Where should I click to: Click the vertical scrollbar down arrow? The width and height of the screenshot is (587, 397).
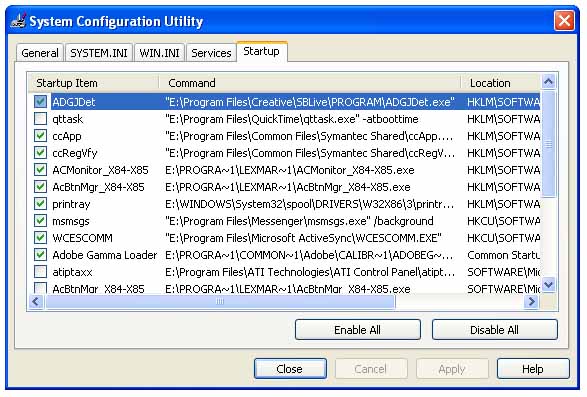click(548, 285)
